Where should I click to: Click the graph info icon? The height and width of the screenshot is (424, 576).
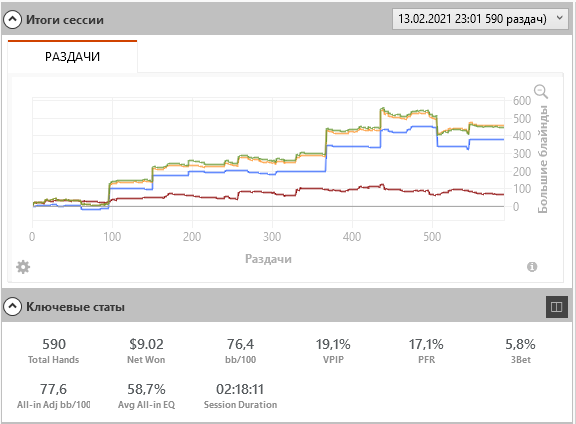point(532,267)
